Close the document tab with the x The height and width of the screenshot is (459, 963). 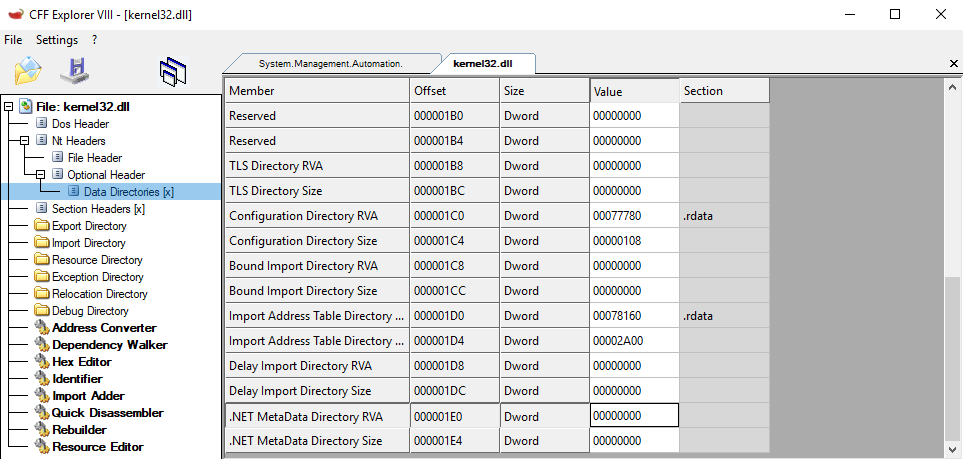point(954,63)
